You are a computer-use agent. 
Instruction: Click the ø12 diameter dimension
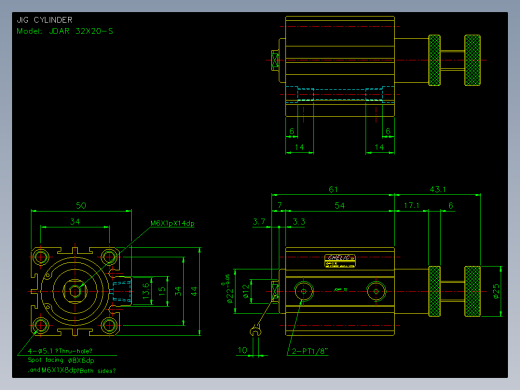click(246, 291)
